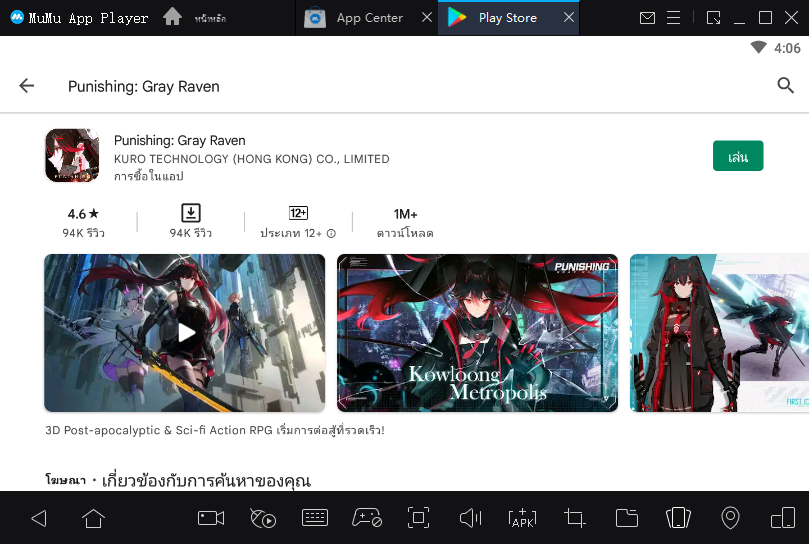Open the shared folder icon
The width and height of the screenshot is (809, 544).
tap(627, 518)
